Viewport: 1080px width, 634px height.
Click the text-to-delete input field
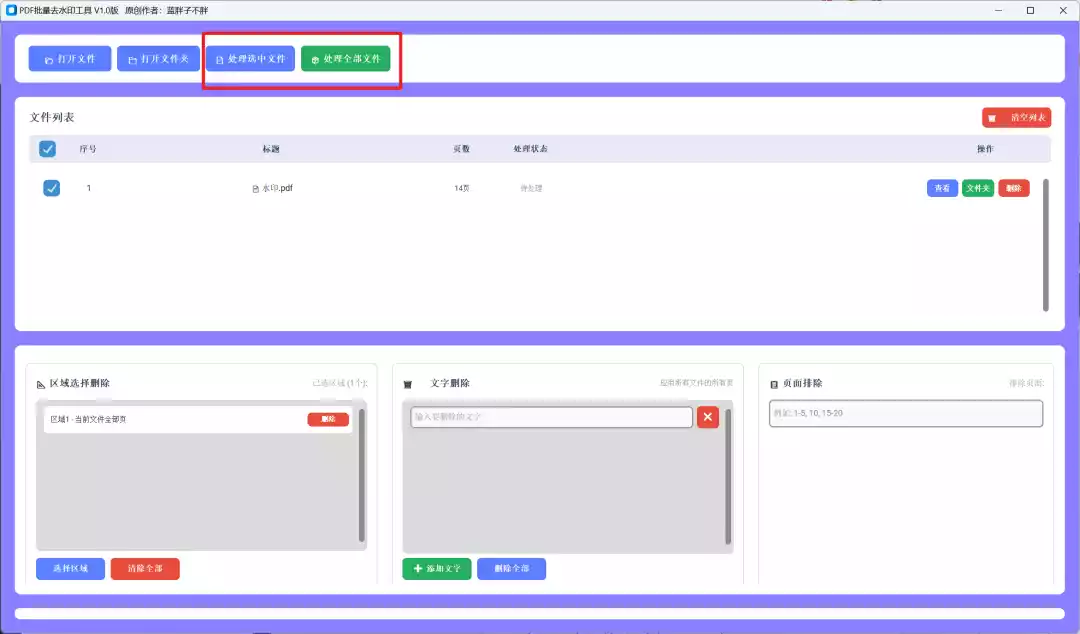coord(551,417)
